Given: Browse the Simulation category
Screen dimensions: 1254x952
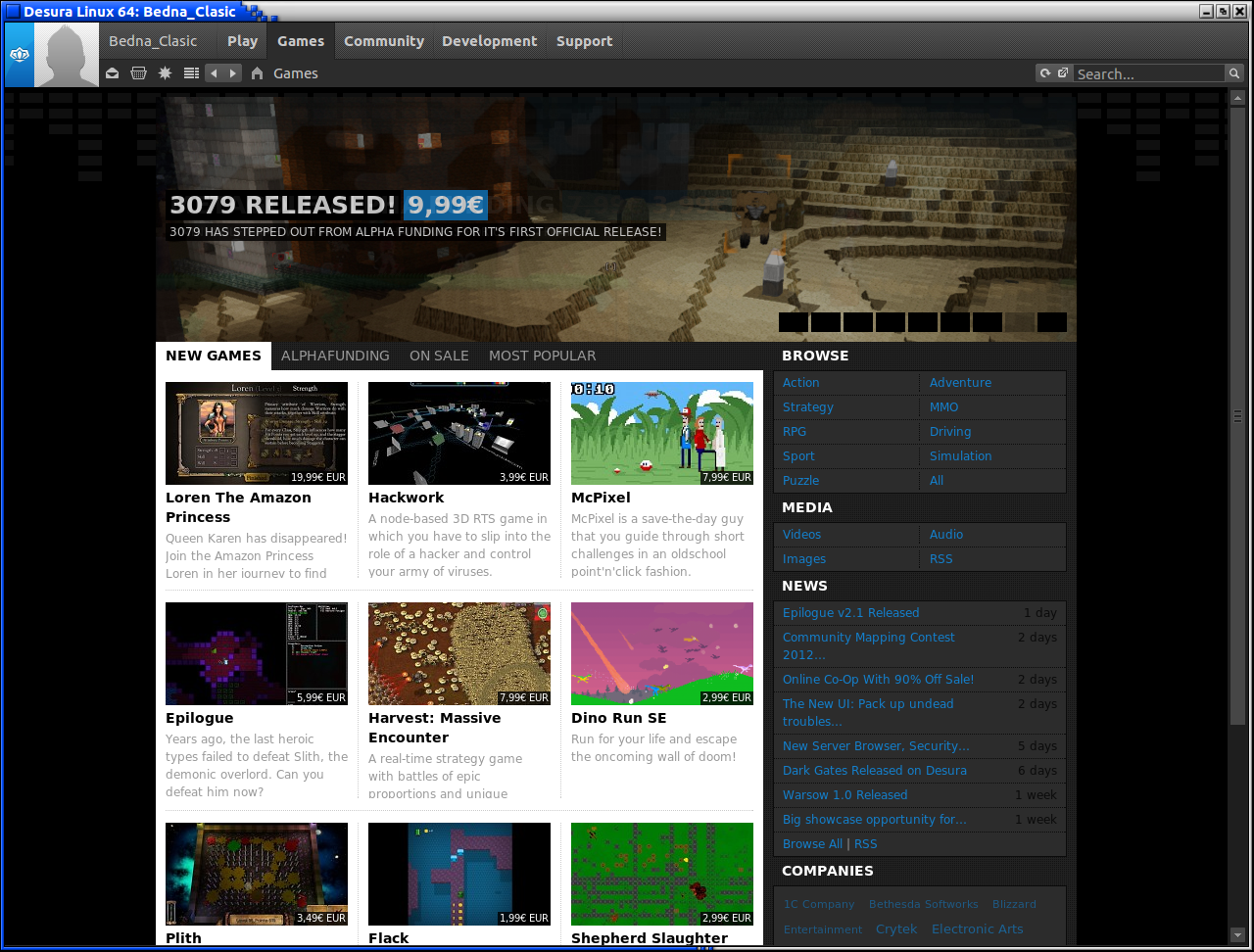Looking at the screenshot, I should (x=961, y=456).
